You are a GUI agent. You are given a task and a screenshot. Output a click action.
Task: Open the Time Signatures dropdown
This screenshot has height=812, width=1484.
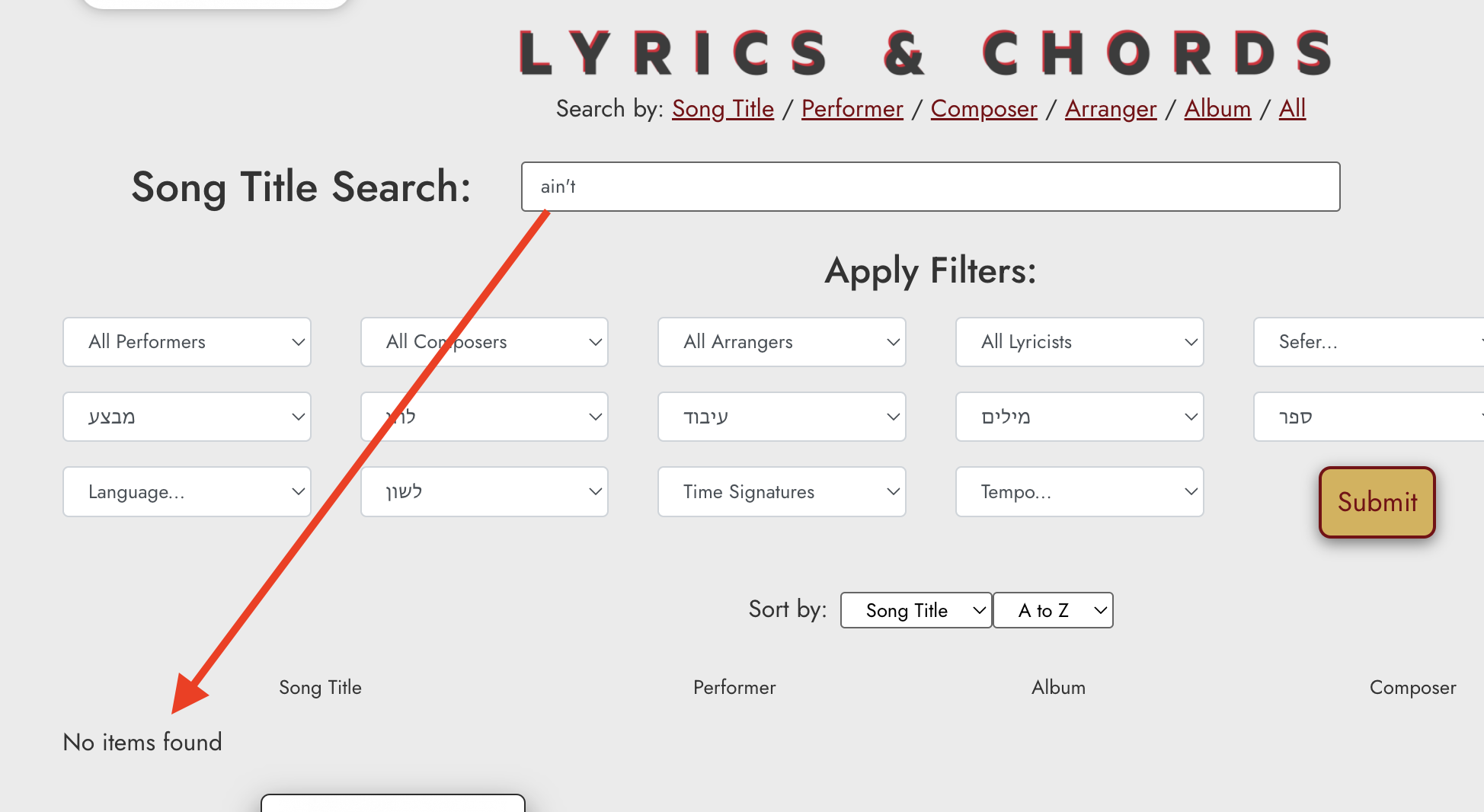click(x=782, y=492)
